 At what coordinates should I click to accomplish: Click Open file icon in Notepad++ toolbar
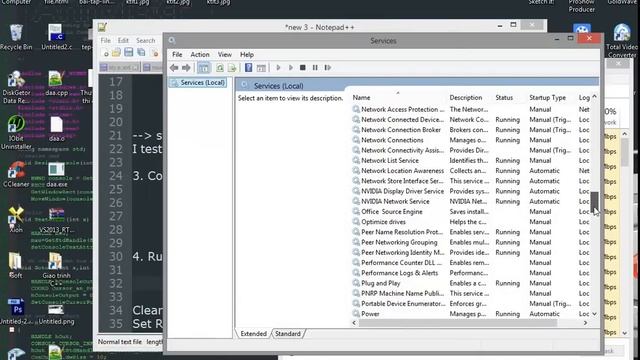[117, 53]
